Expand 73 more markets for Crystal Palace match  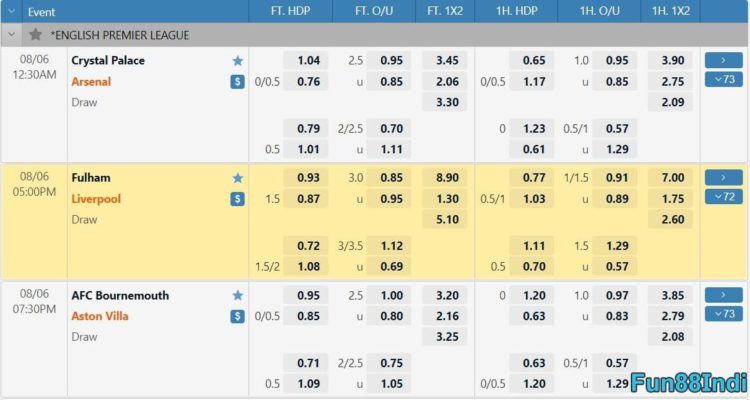click(x=724, y=79)
